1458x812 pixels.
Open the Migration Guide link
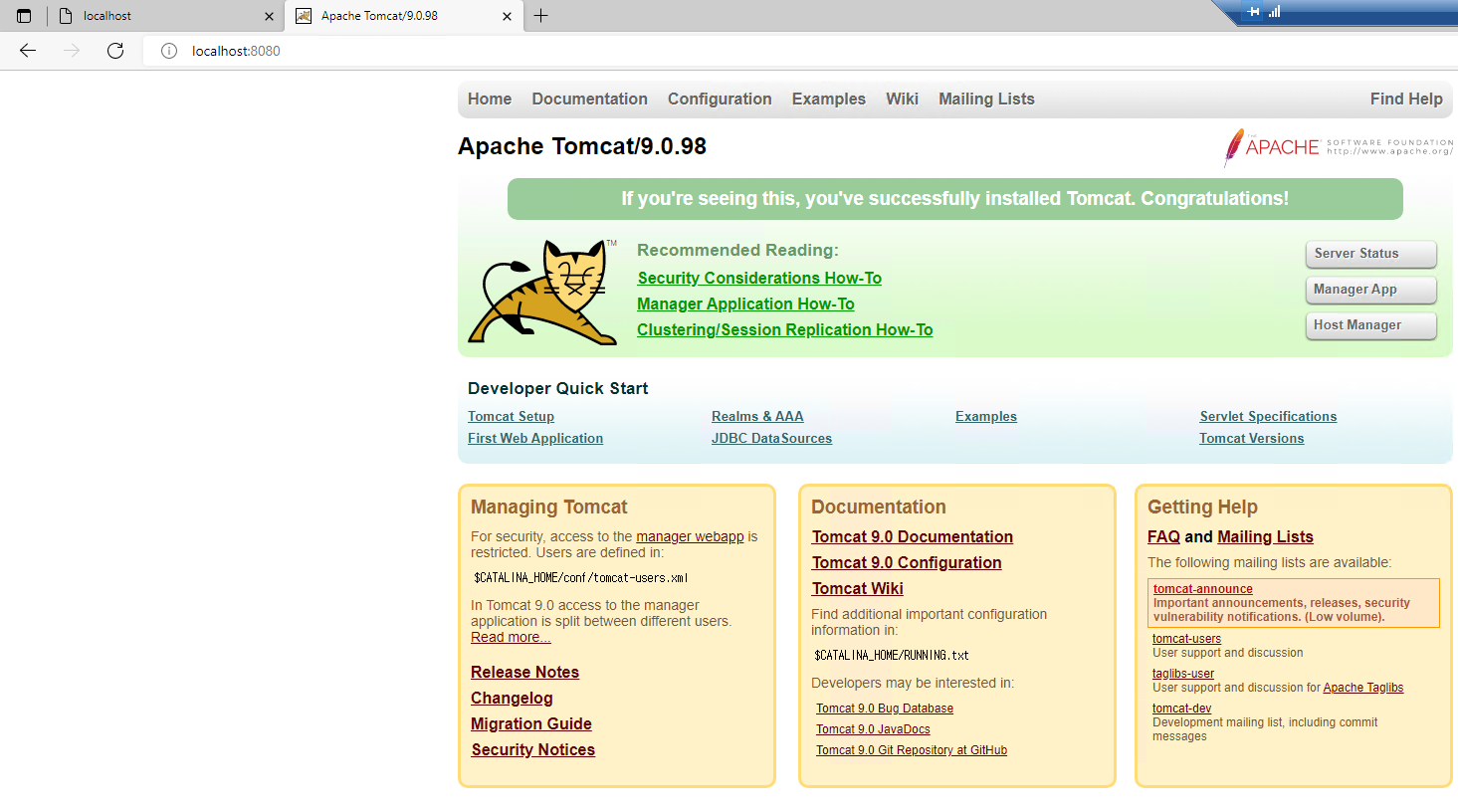(531, 724)
